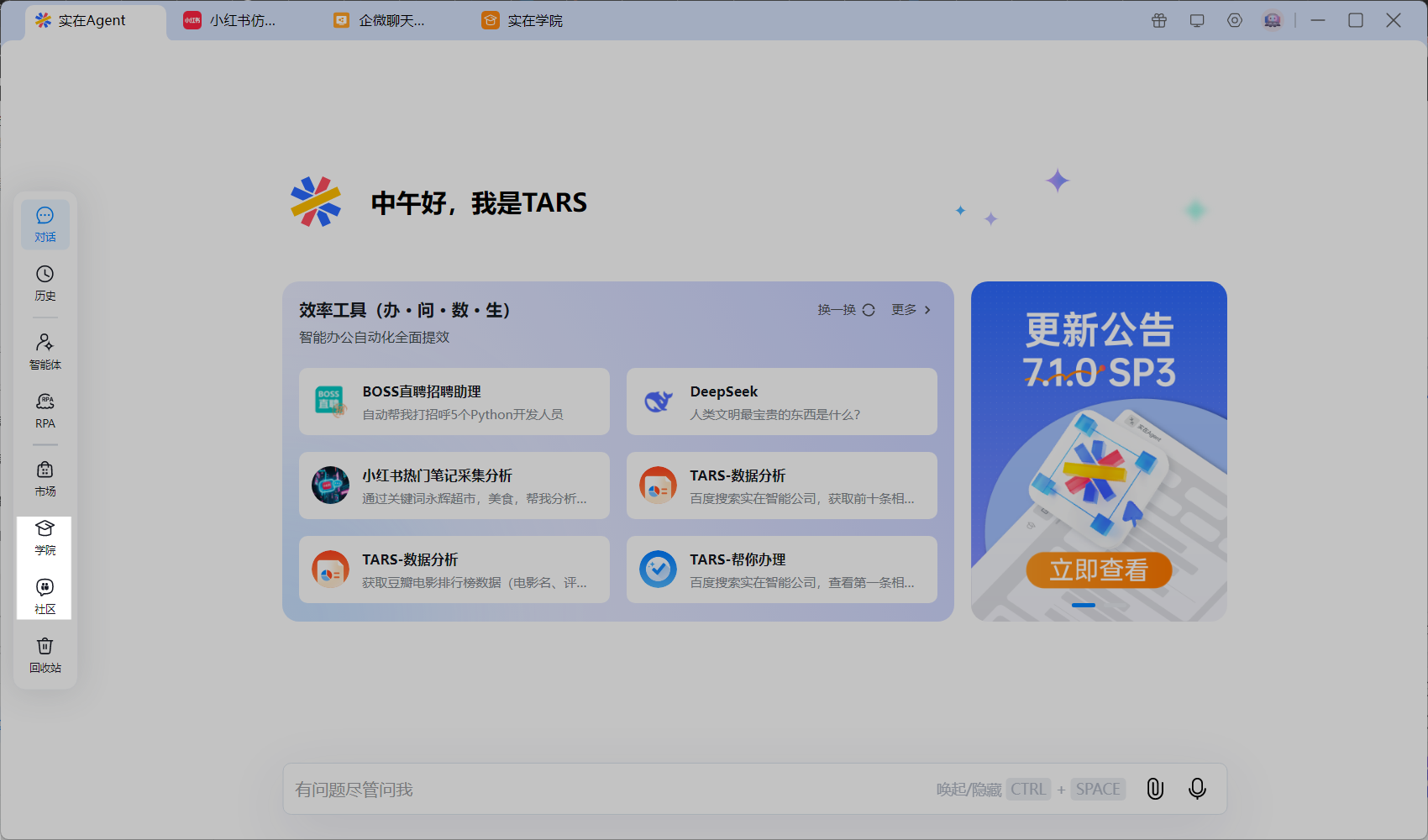Image resolution: width=1428 pixels, height=840 pixels.
Task: Click the refresh icon beside 换一换
Action: point(869,310)
